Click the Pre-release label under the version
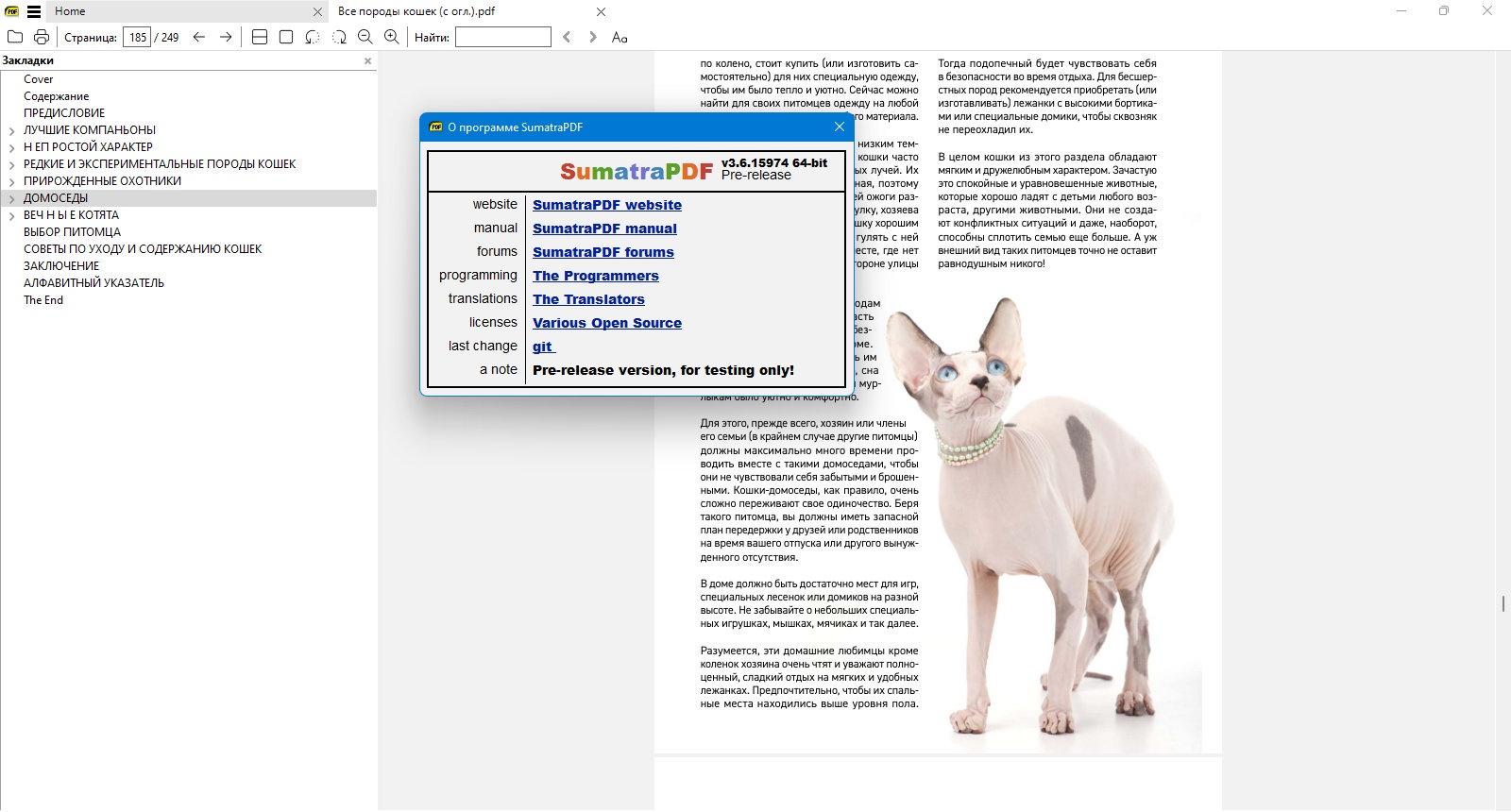 pyautogui.click(x=756, y=175)
